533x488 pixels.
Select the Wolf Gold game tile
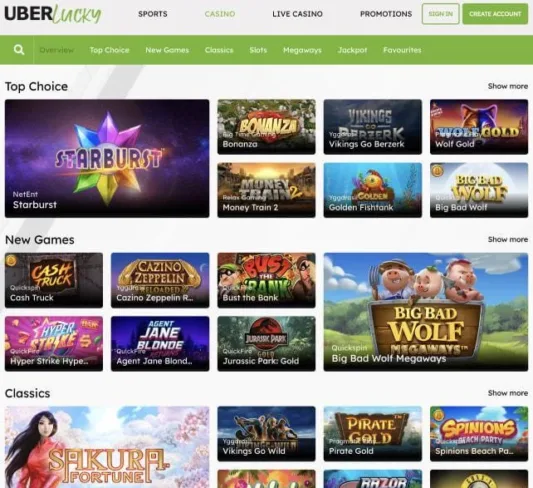[479, 127]
